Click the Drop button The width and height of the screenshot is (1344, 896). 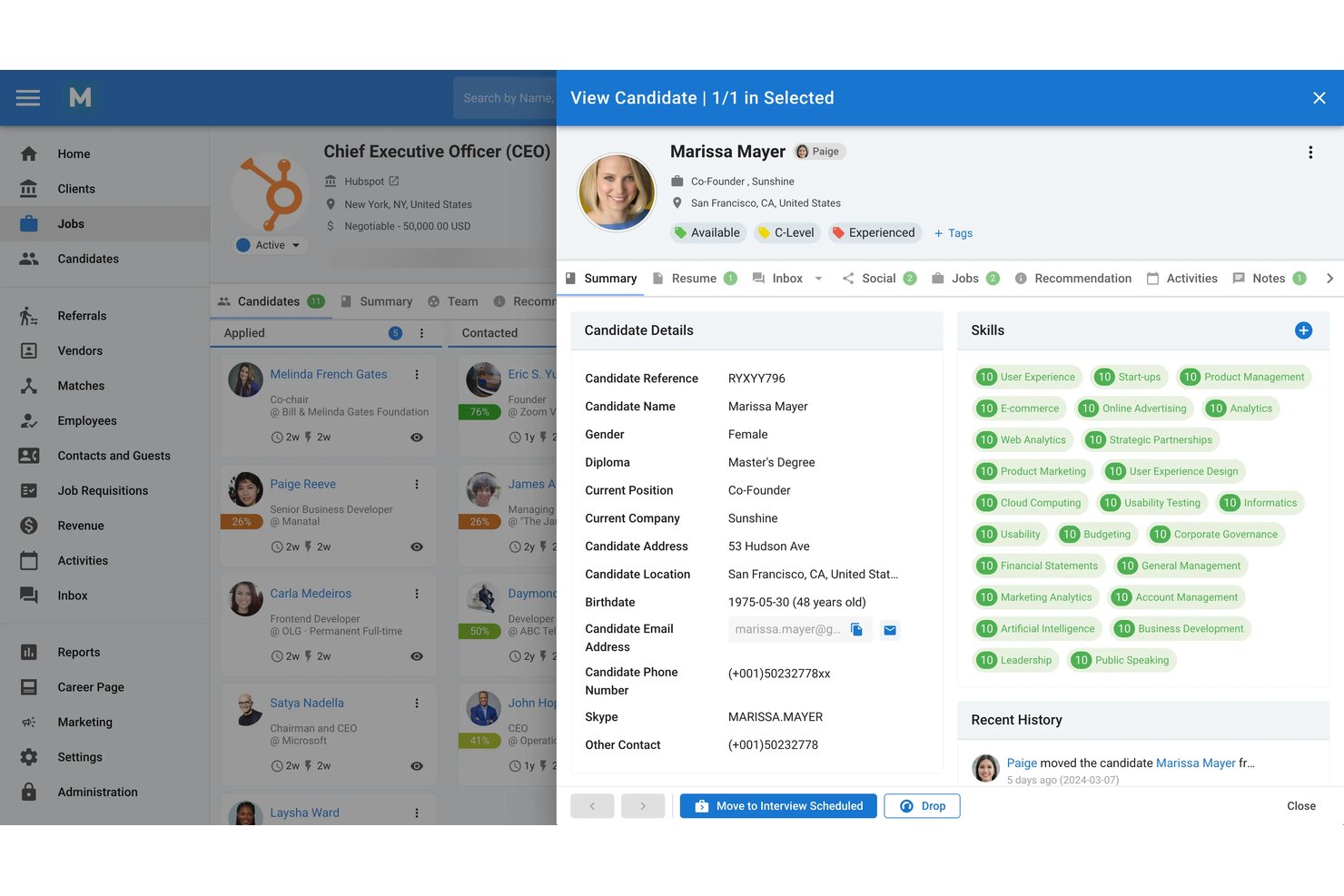coord(923,806)
